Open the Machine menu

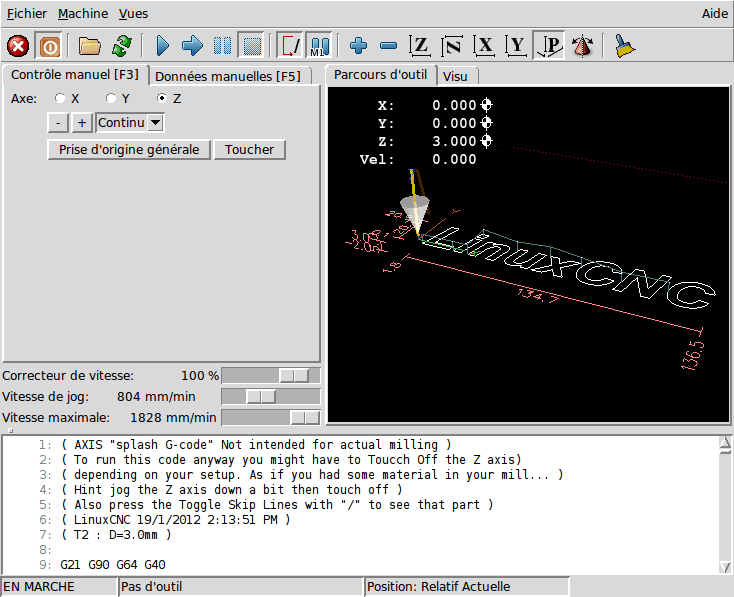(x=83, y=14)
